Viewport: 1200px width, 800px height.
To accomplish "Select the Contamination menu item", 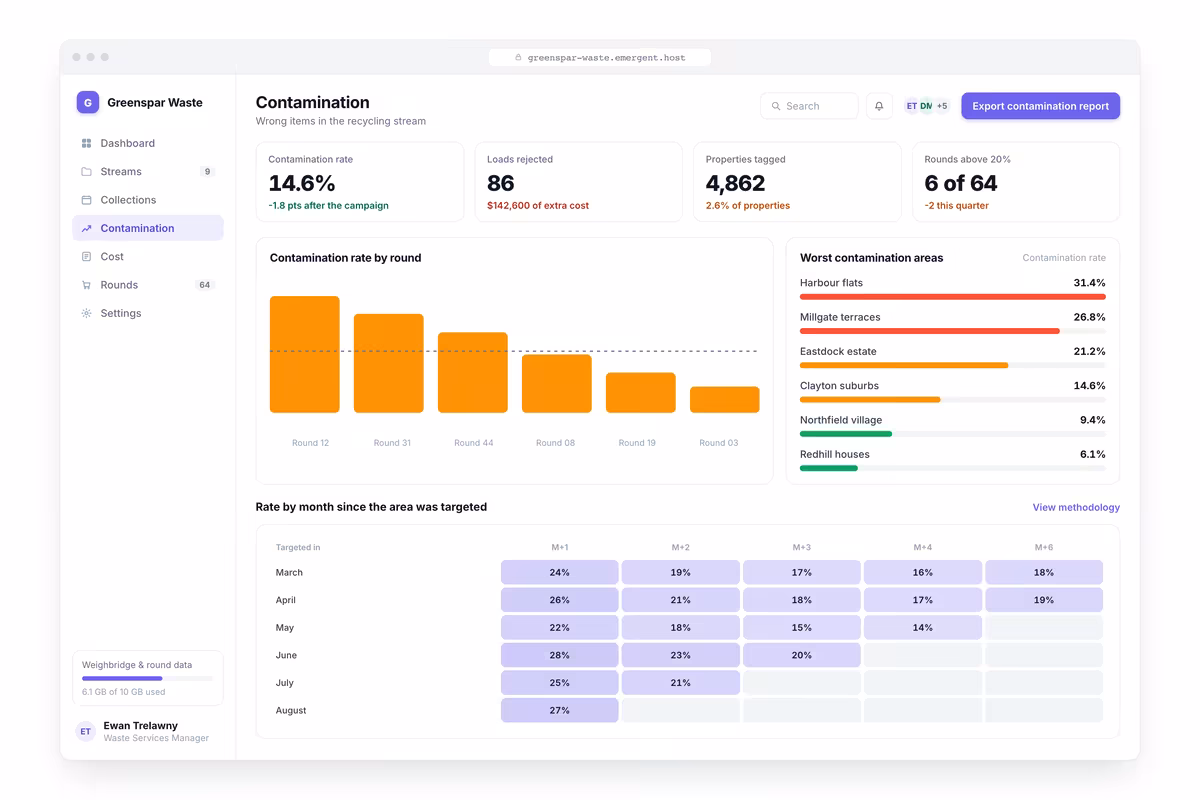I will coord(148,228).
